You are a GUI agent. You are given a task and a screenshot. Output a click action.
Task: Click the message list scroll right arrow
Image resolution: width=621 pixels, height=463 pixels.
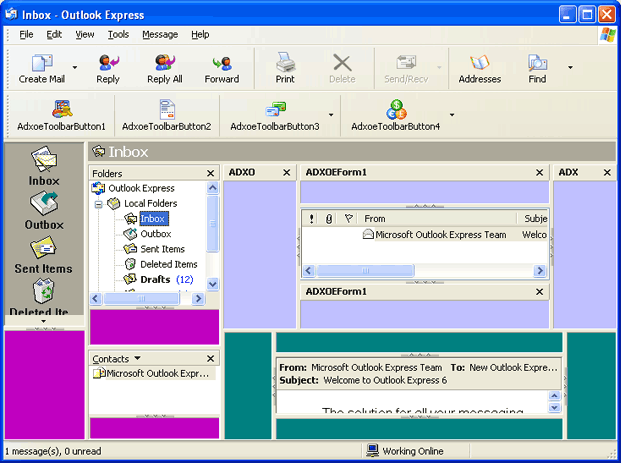click(x=539, y=271)
